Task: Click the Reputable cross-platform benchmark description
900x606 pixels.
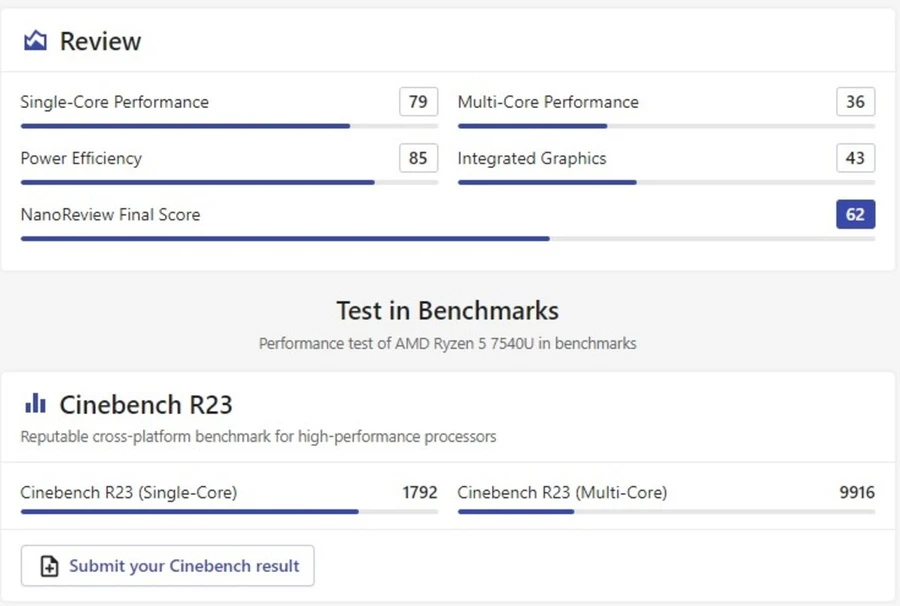Action: (x=258, y=437)
